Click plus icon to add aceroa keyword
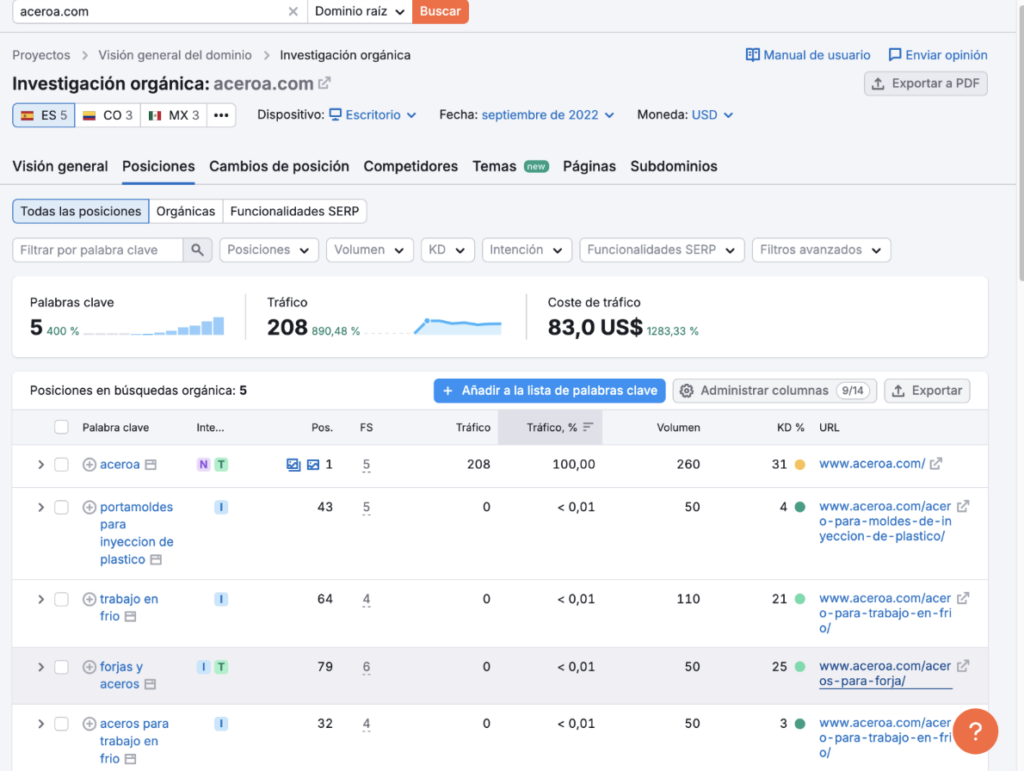 coord(89,465)
